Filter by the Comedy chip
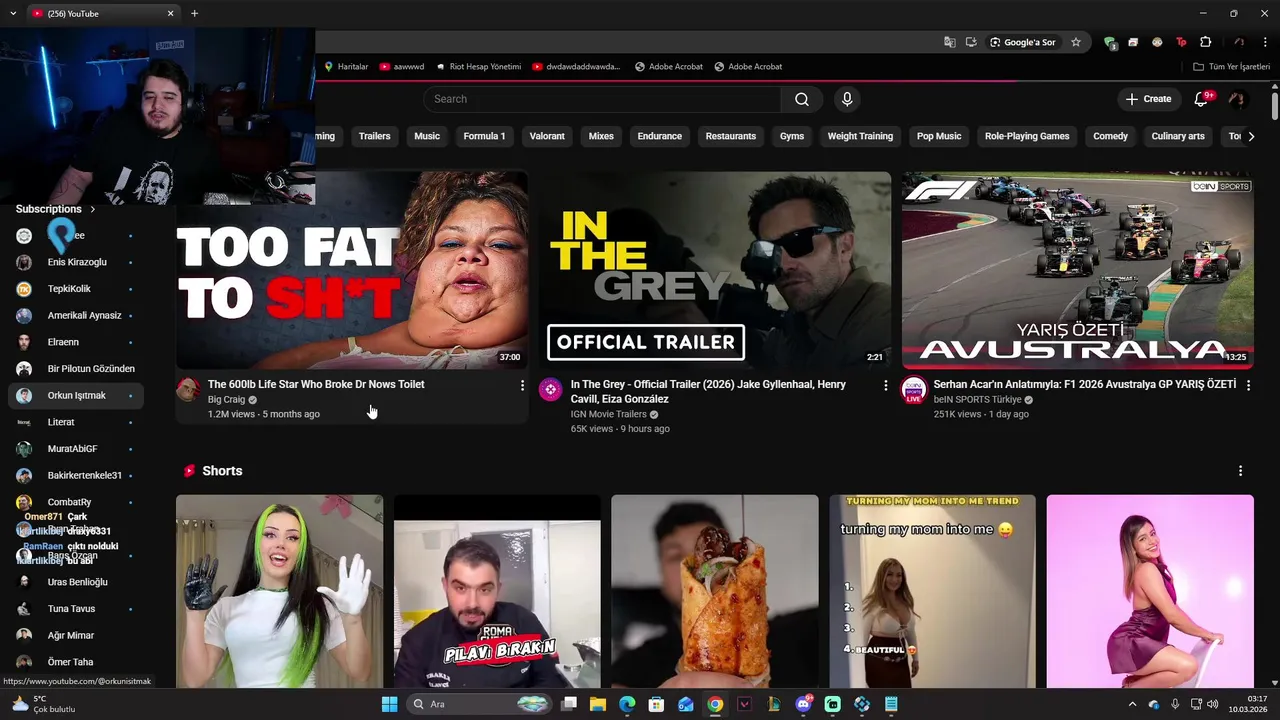1280x720 pixels. coord(1110,136)
